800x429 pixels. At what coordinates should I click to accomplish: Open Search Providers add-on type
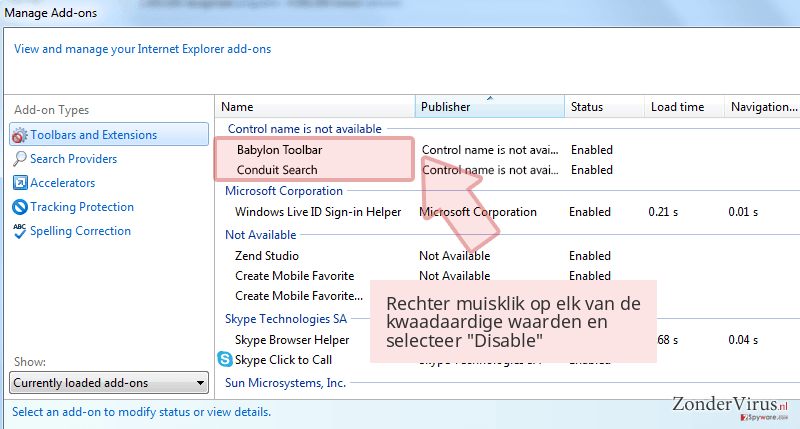(x=73, y=159)
